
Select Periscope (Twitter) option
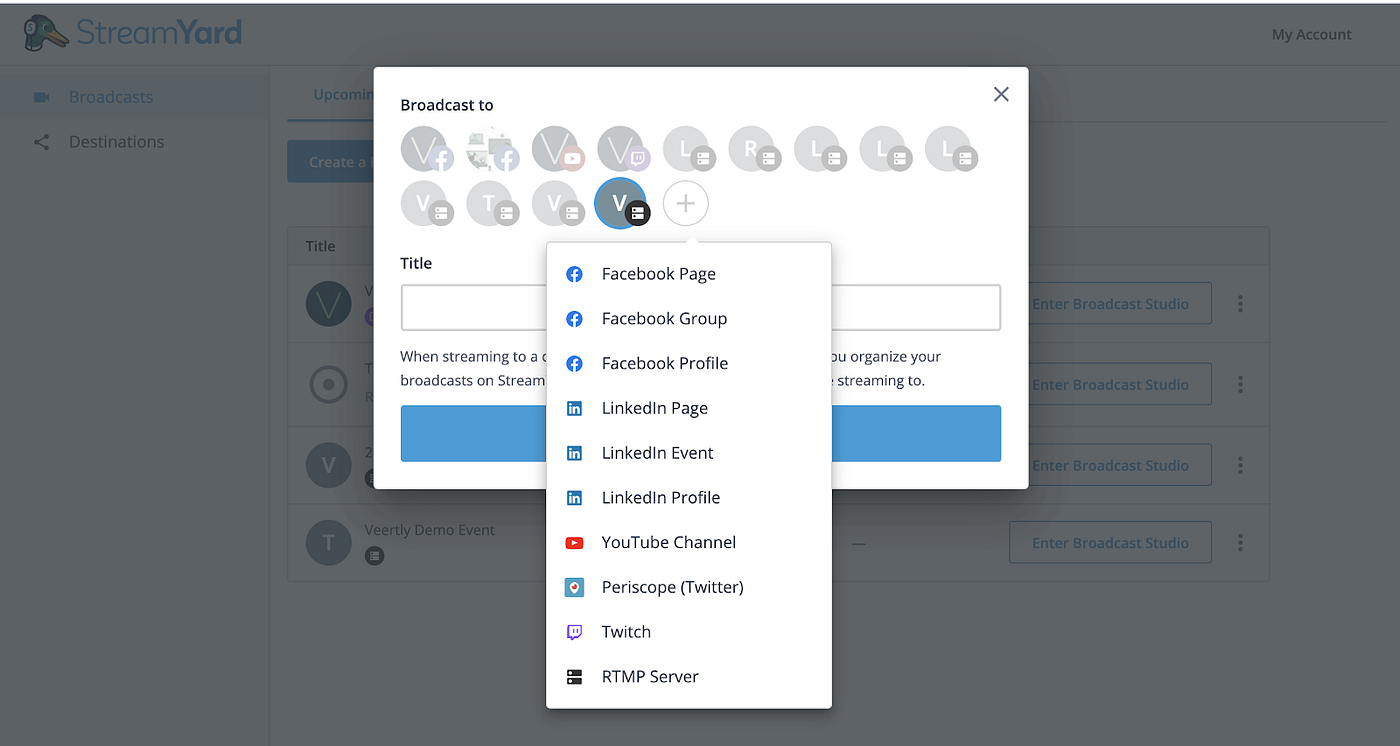[x=688, y=587]
